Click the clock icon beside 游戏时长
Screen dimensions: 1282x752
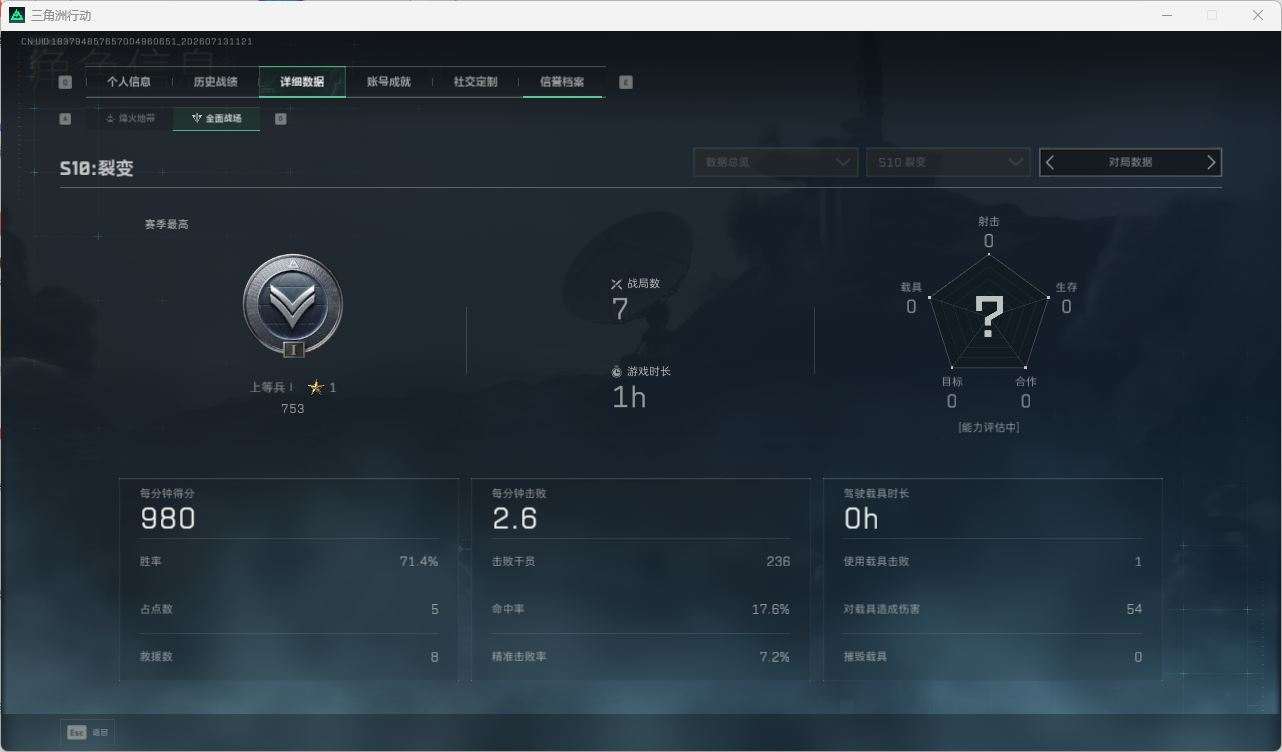click(617, 372)
